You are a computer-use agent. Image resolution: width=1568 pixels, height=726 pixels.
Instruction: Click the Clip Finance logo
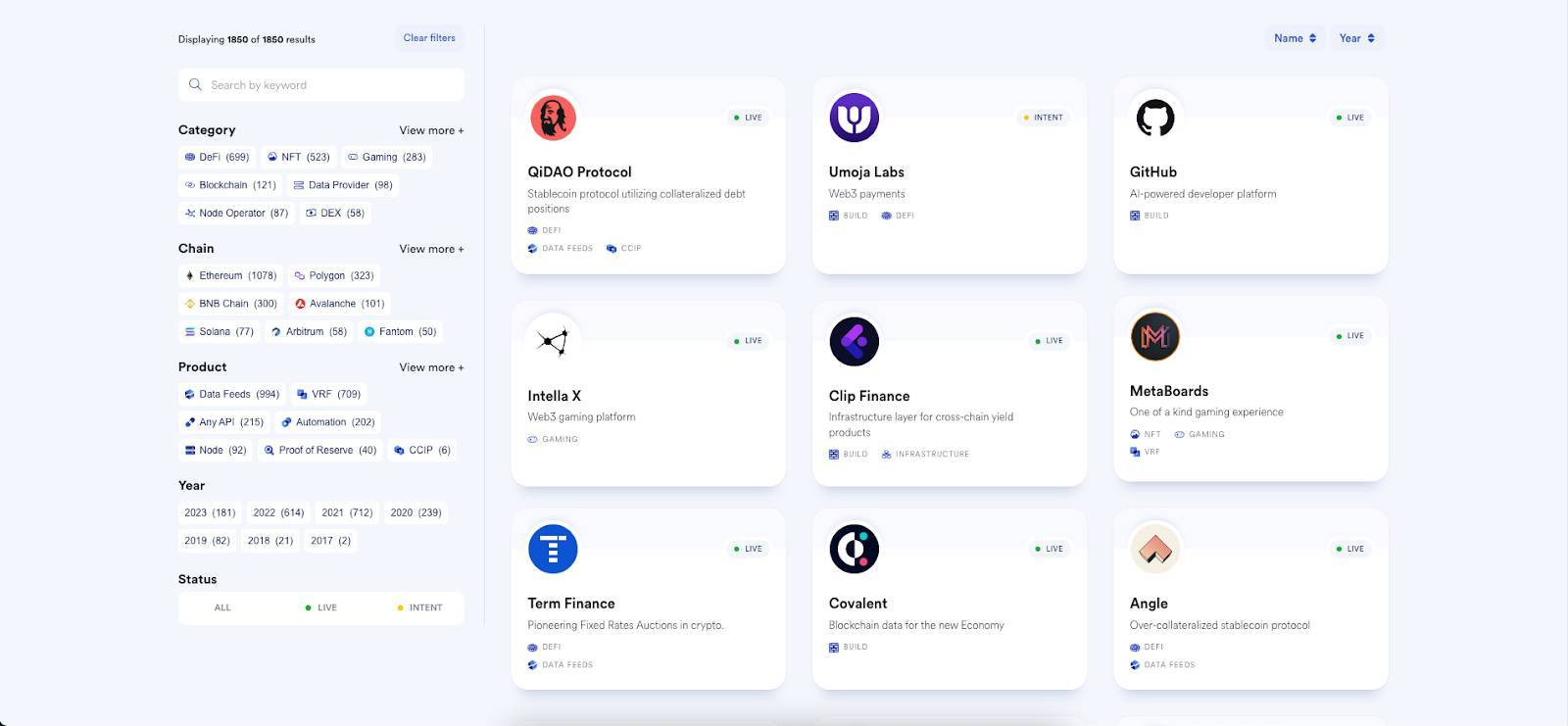pyautogui.click(x=854, y=341)
